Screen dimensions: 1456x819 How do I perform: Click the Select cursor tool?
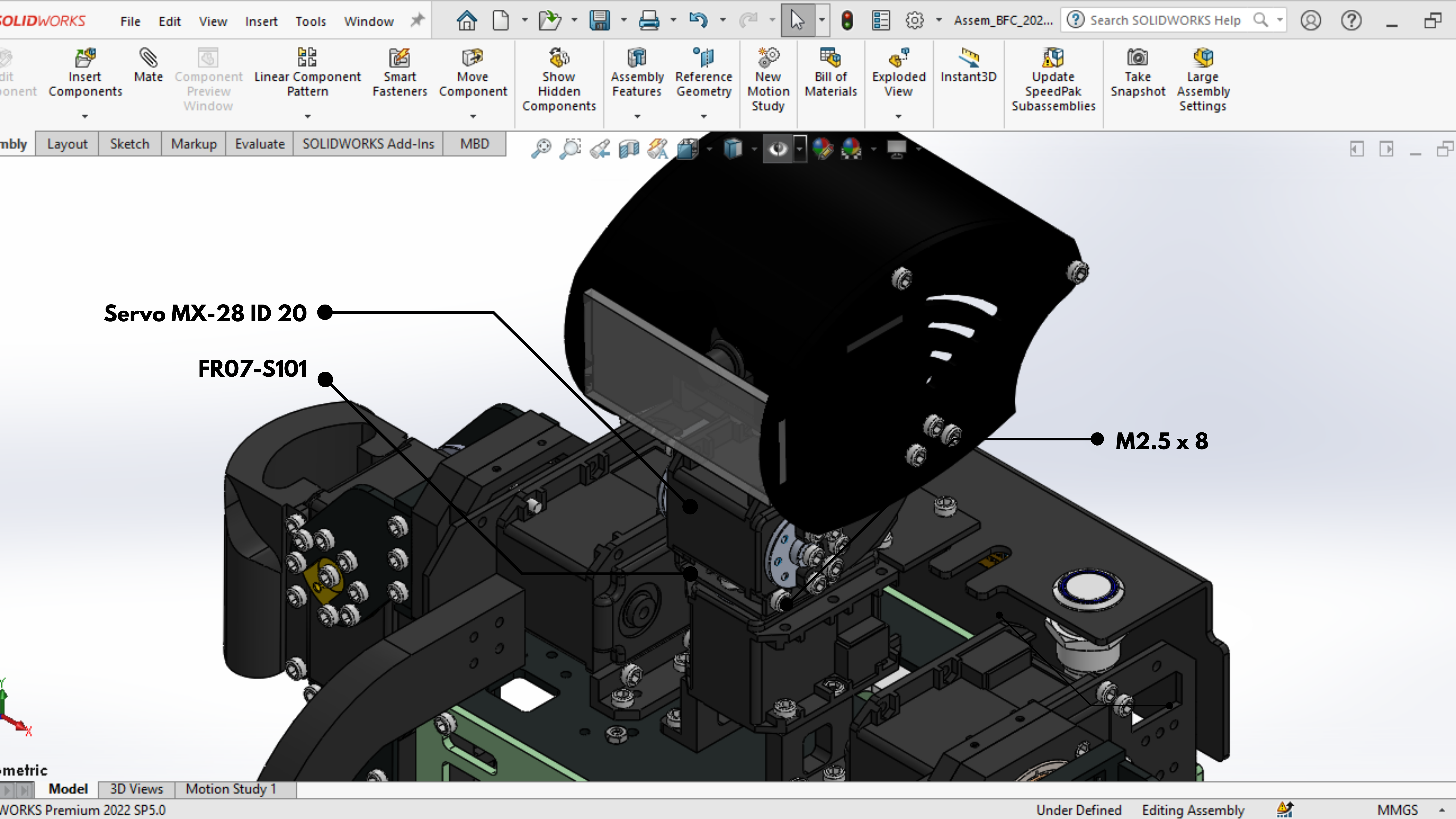pos(797,21)
